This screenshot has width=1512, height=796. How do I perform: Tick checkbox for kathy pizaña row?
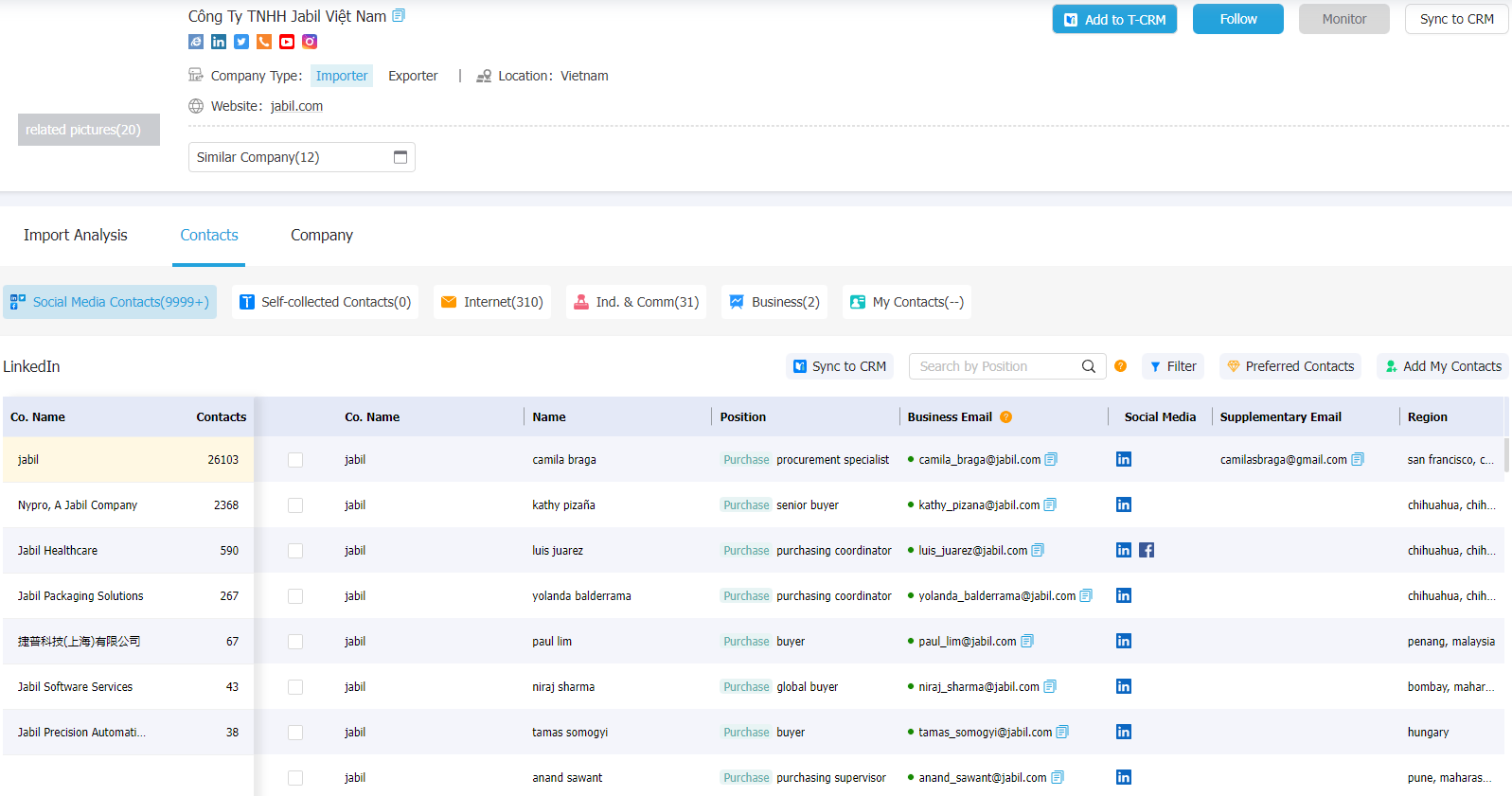[x=295, y=505]
